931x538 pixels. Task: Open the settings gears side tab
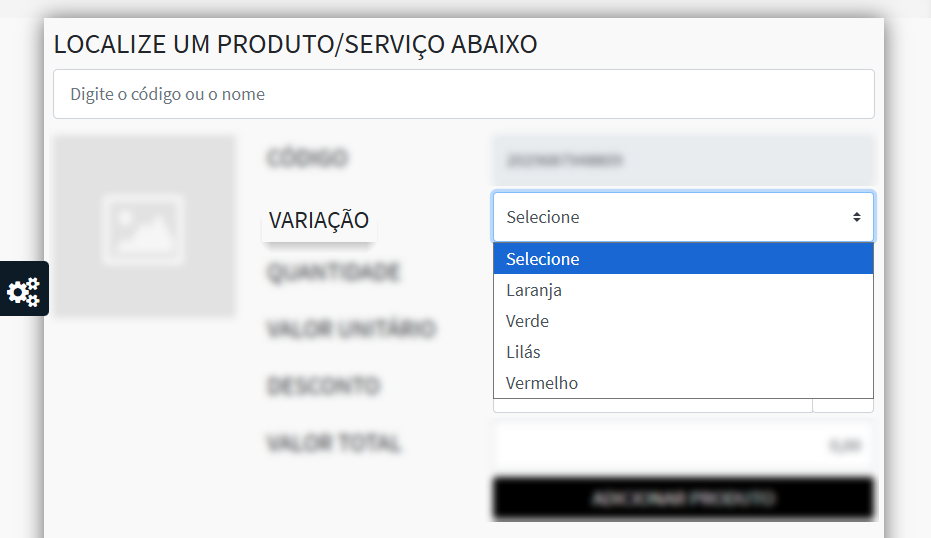coord(24,289)
